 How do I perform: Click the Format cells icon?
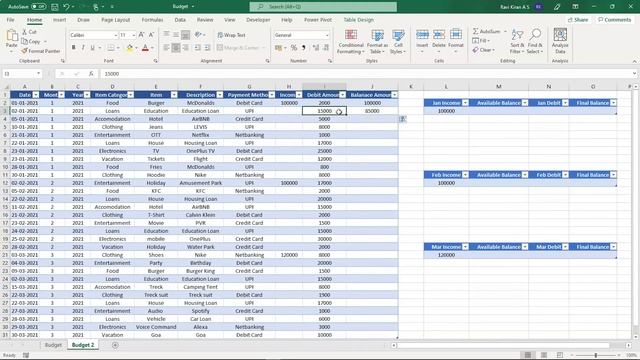[x=456, y=35]
